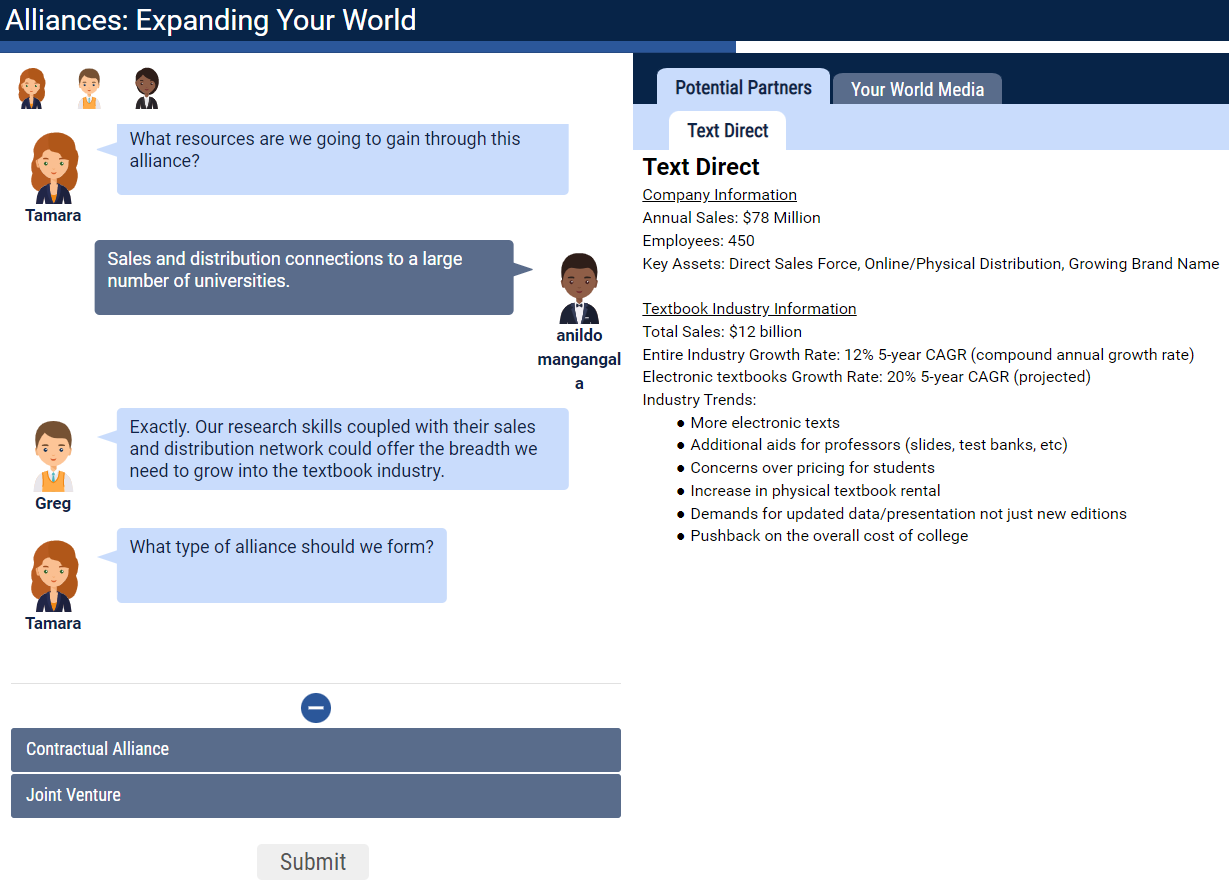The height and width of the screenshot is (885, 1229).
Task: Click the Company Information heading
Action: [x=720, y=195]
